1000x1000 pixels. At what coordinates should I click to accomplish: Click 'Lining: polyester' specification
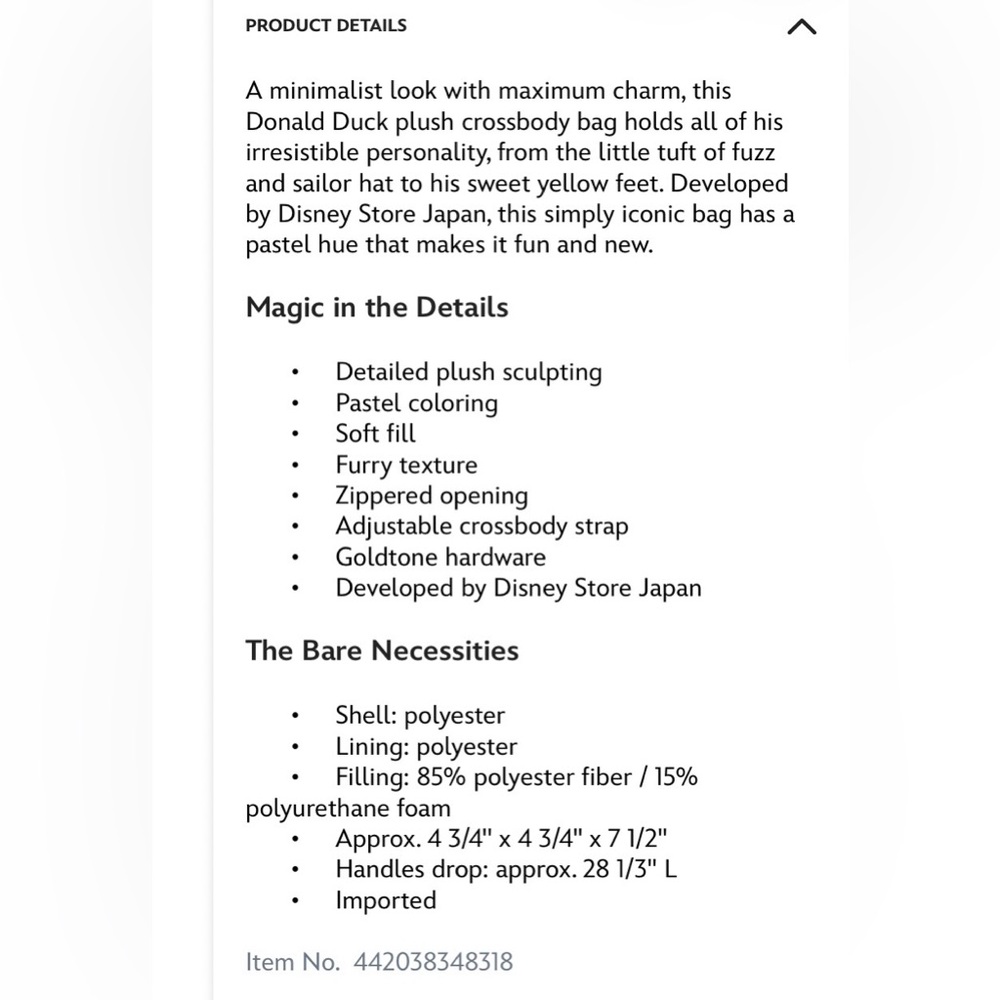[x=426, y=747]
